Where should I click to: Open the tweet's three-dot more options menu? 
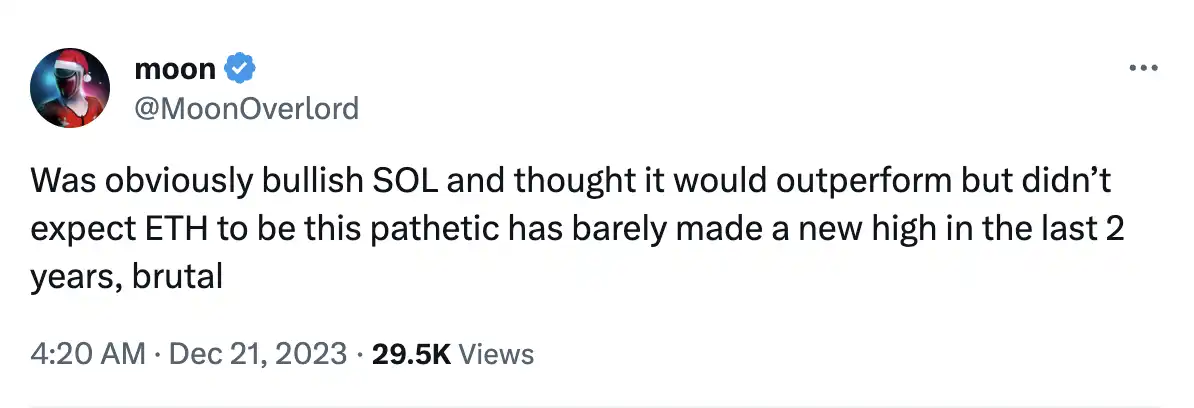point(1142,69)
